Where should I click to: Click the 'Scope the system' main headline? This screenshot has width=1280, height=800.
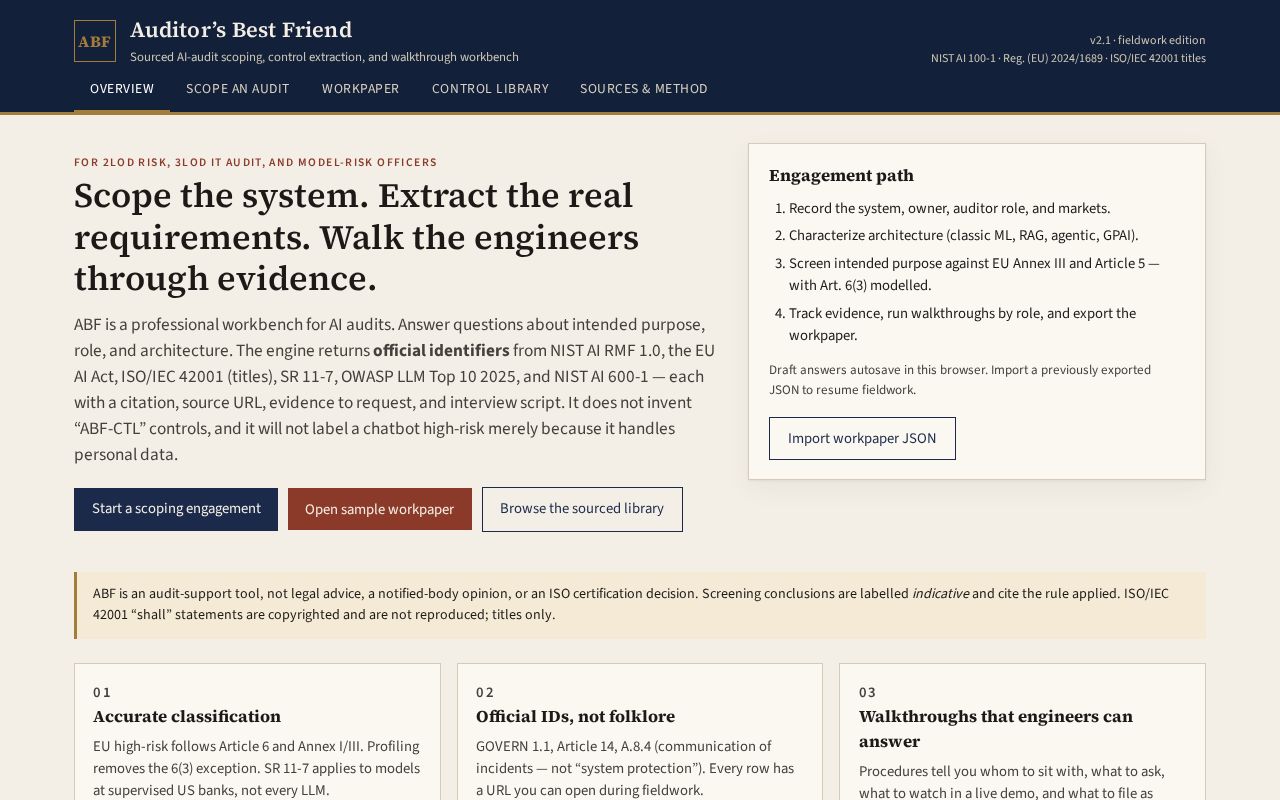pos(356,237)
